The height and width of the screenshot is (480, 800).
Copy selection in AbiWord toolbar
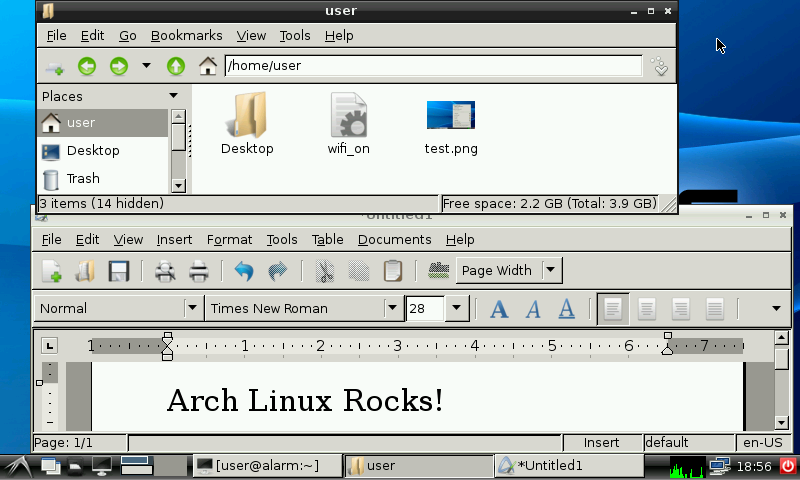point(359,271)
